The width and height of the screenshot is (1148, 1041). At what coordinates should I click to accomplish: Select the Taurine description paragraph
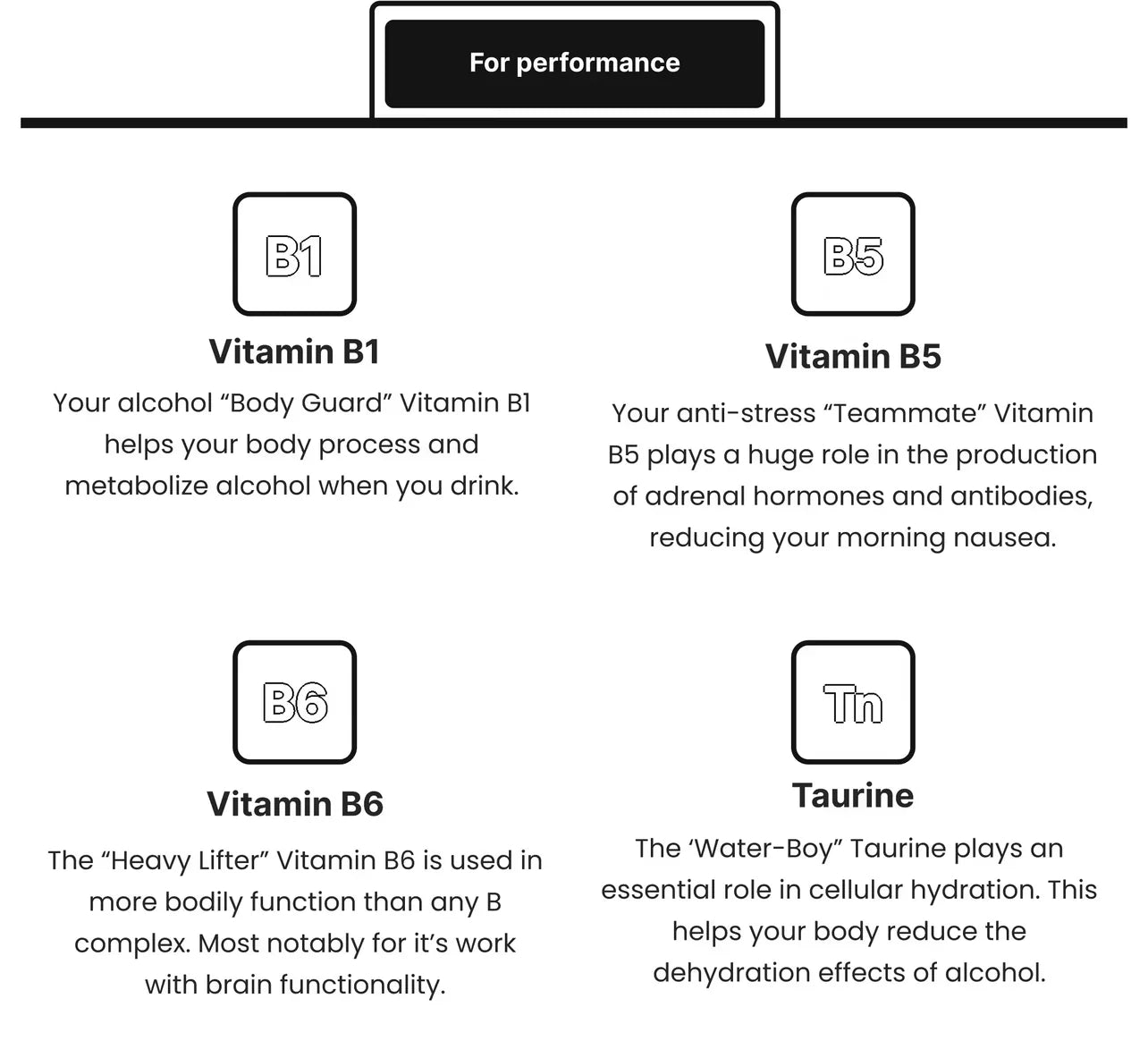click(x=849, y=910)
